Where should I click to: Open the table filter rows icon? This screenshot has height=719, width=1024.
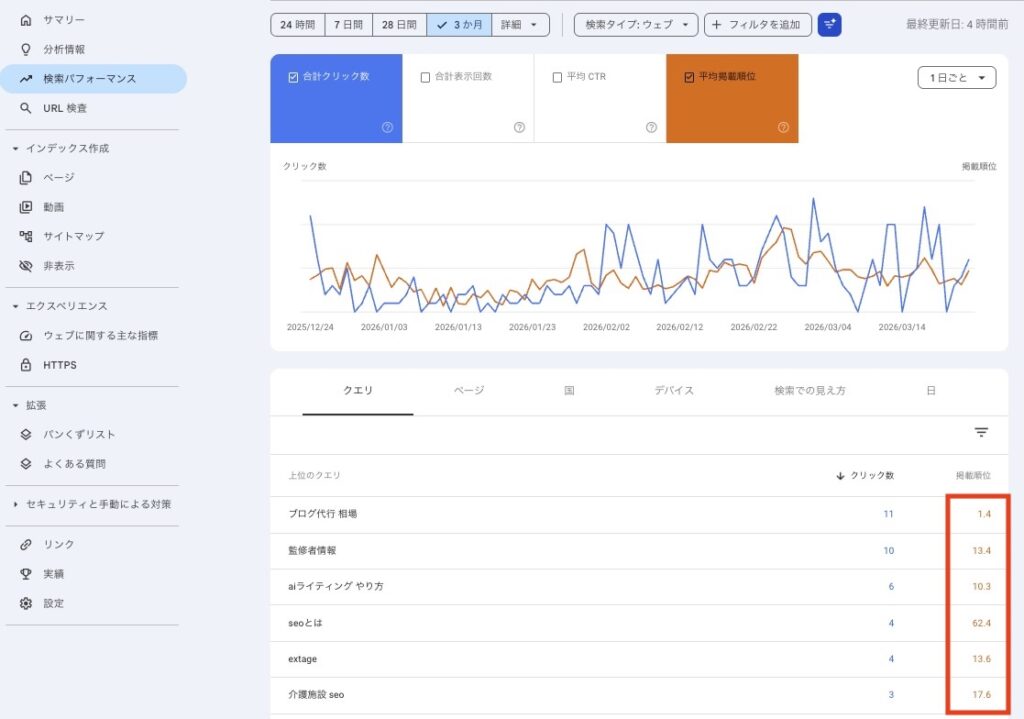(x=981, y=432)
